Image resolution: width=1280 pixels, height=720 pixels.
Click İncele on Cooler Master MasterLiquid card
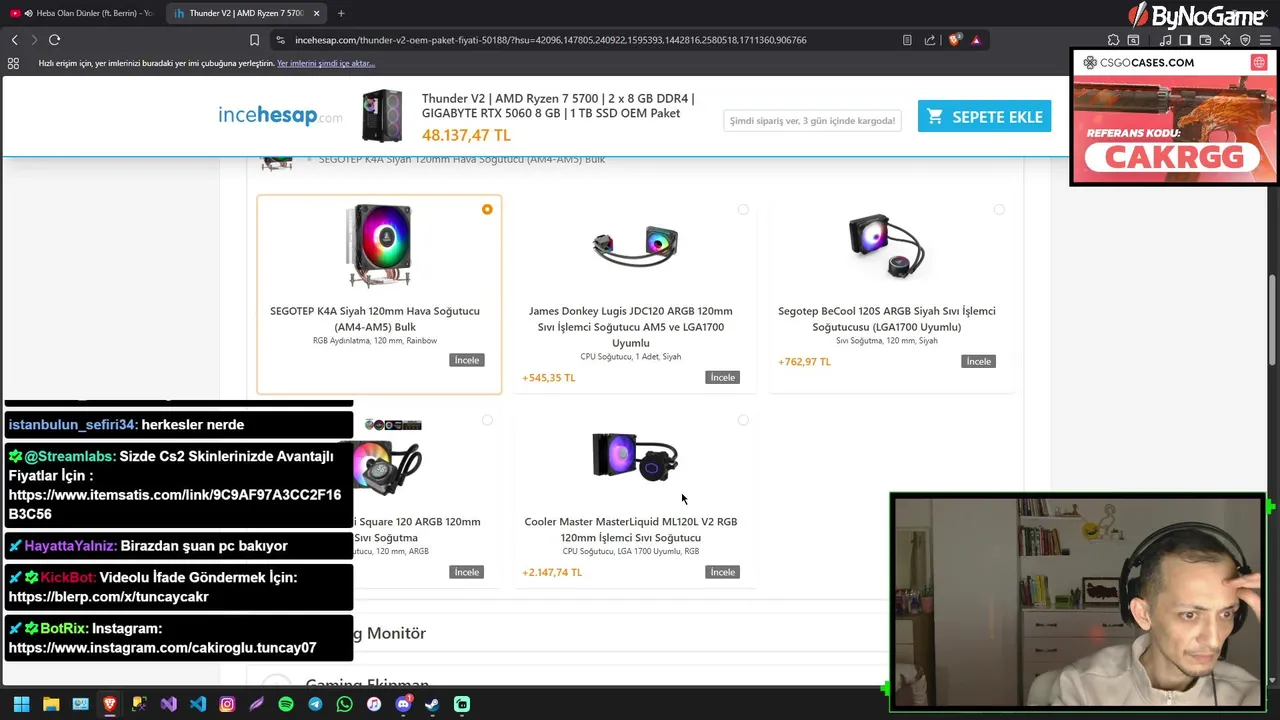[723, 572]
